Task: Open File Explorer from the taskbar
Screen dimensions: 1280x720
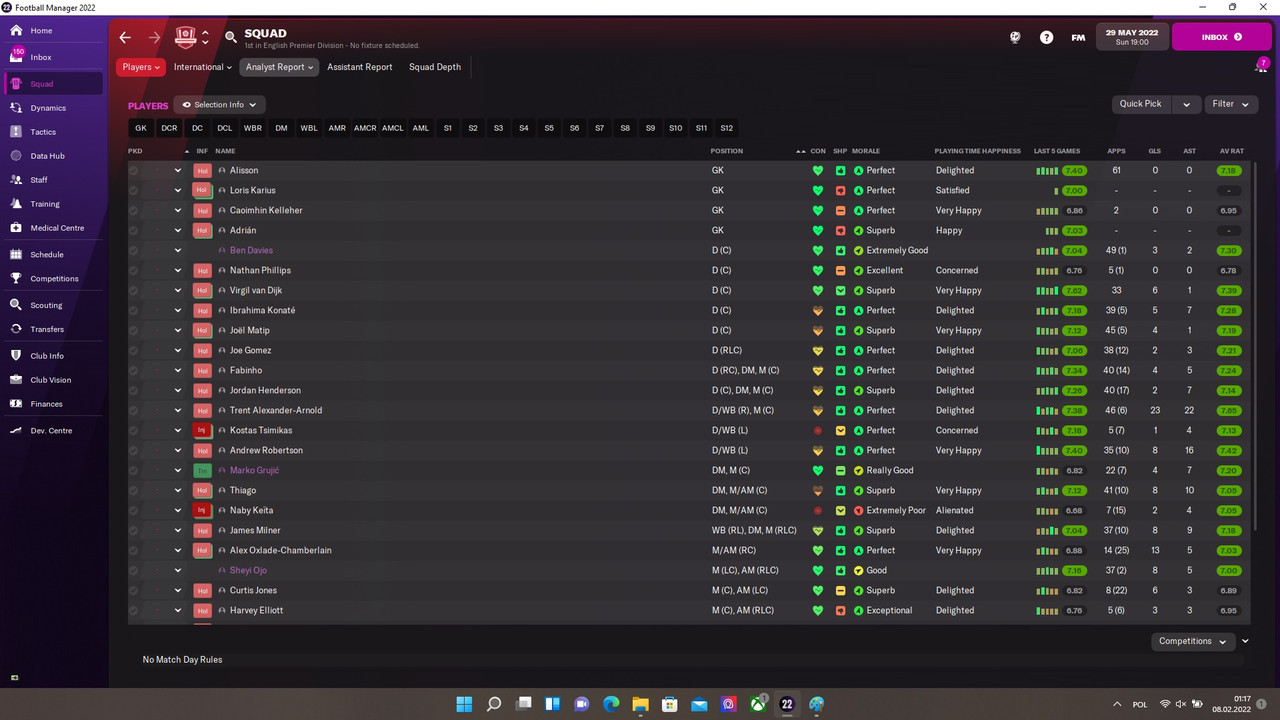Action: click(640, 704)
